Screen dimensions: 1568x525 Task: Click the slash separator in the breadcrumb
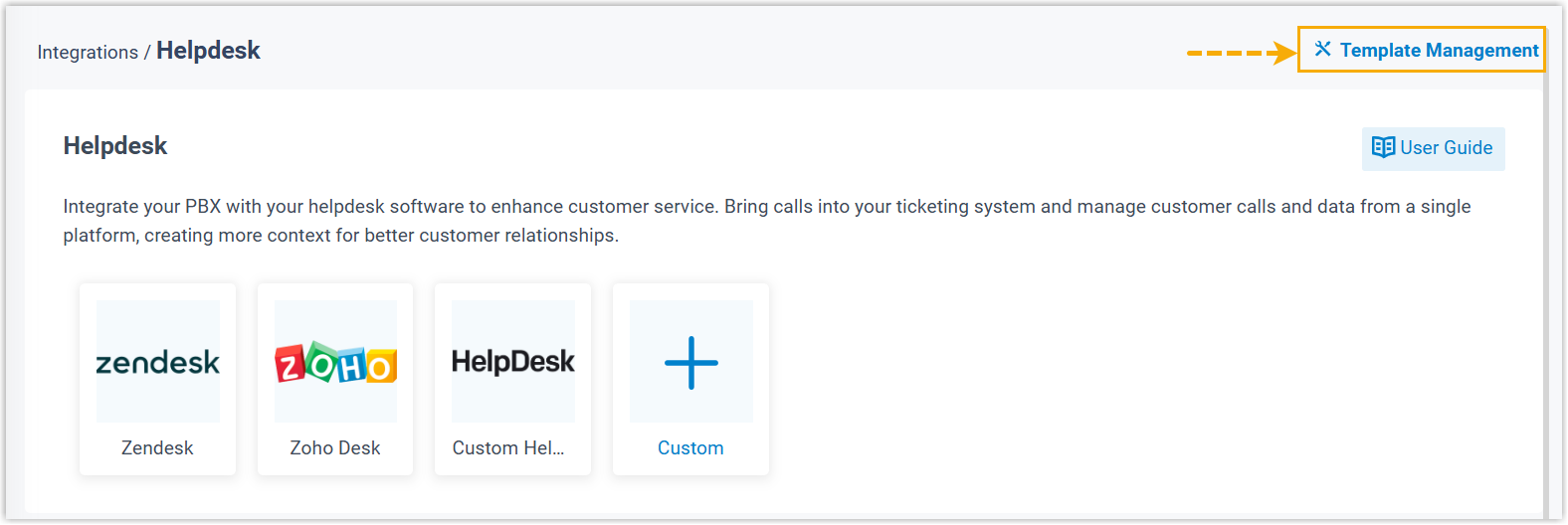tap(147, 53)
